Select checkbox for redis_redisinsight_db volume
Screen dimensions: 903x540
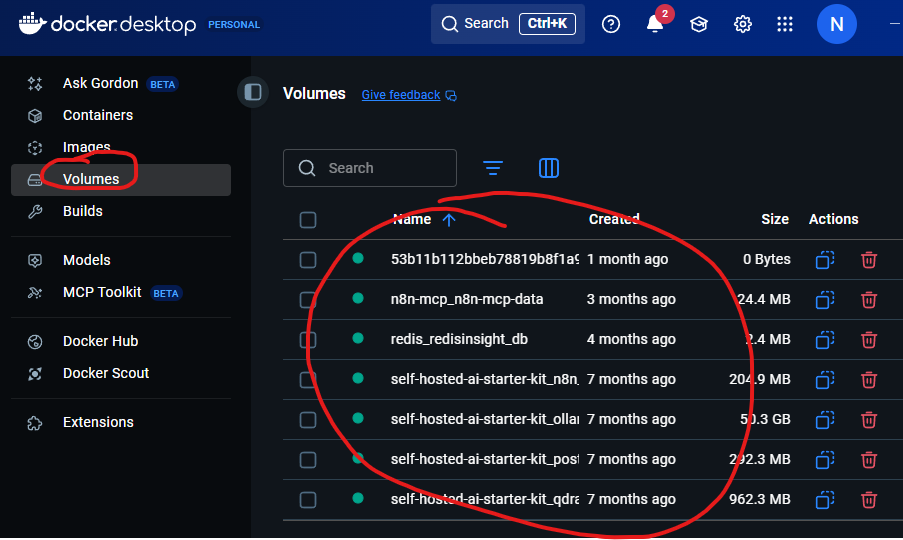(308, 340)
